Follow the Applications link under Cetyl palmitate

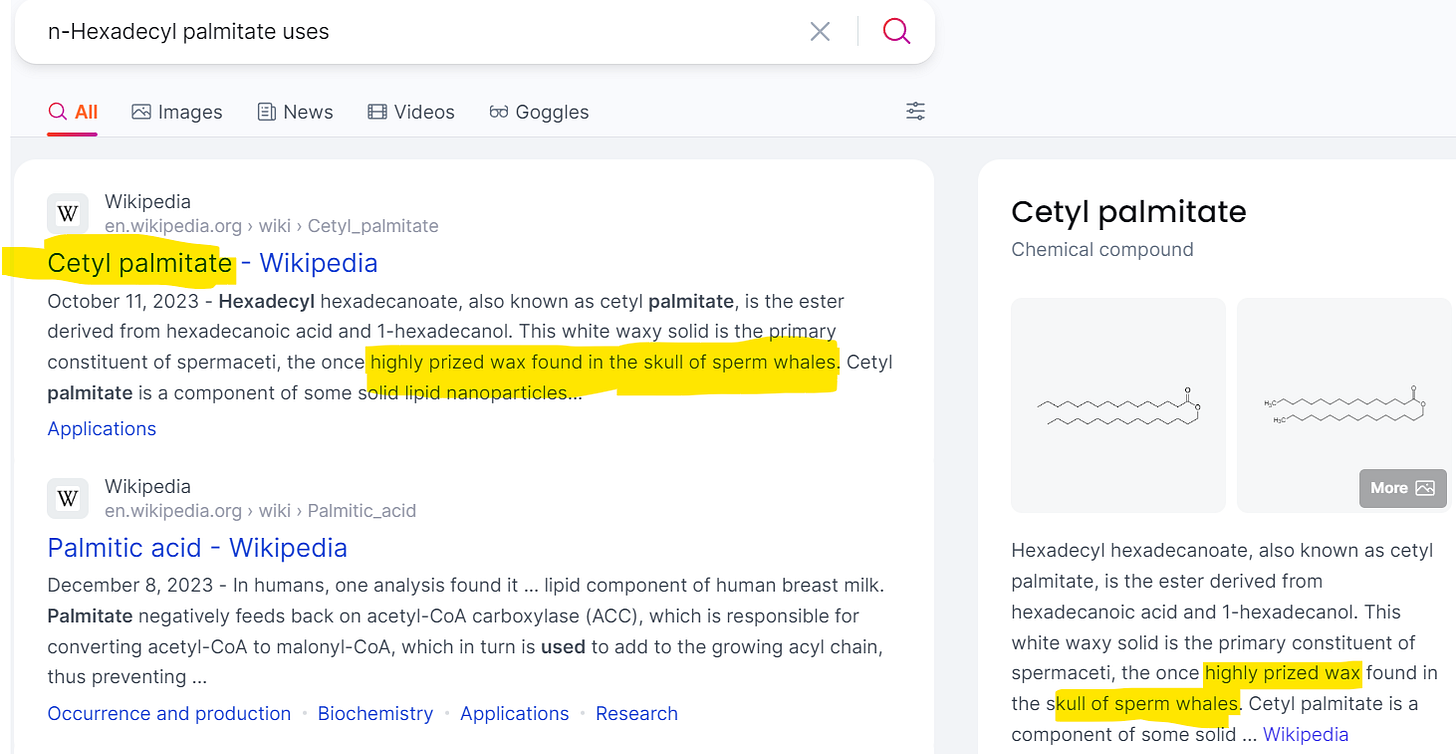(102, 429)
